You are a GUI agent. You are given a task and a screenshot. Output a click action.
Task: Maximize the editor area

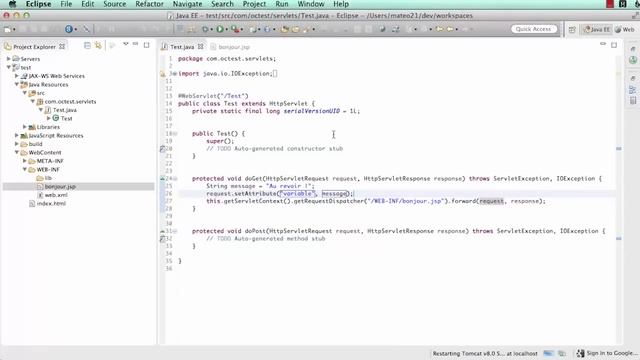[x=614, y=45]
